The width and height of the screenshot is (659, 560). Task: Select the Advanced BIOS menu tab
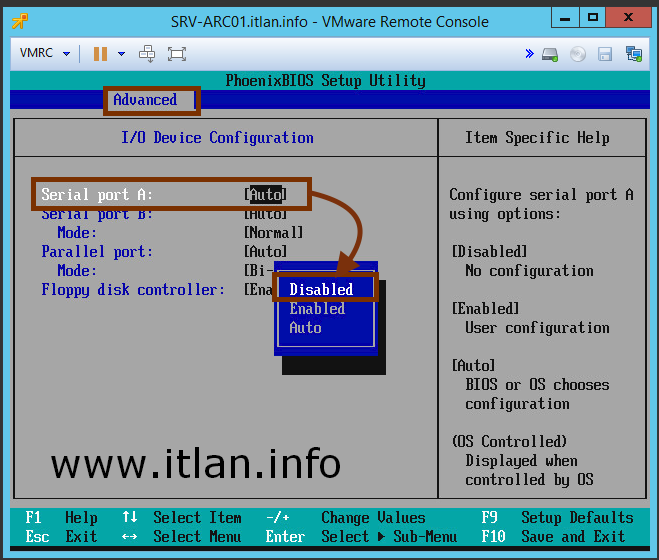coord(145,100)
